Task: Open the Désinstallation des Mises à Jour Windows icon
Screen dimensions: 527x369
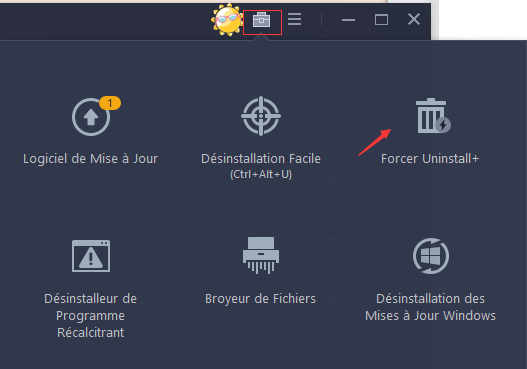Action: [x=431, y=256]
